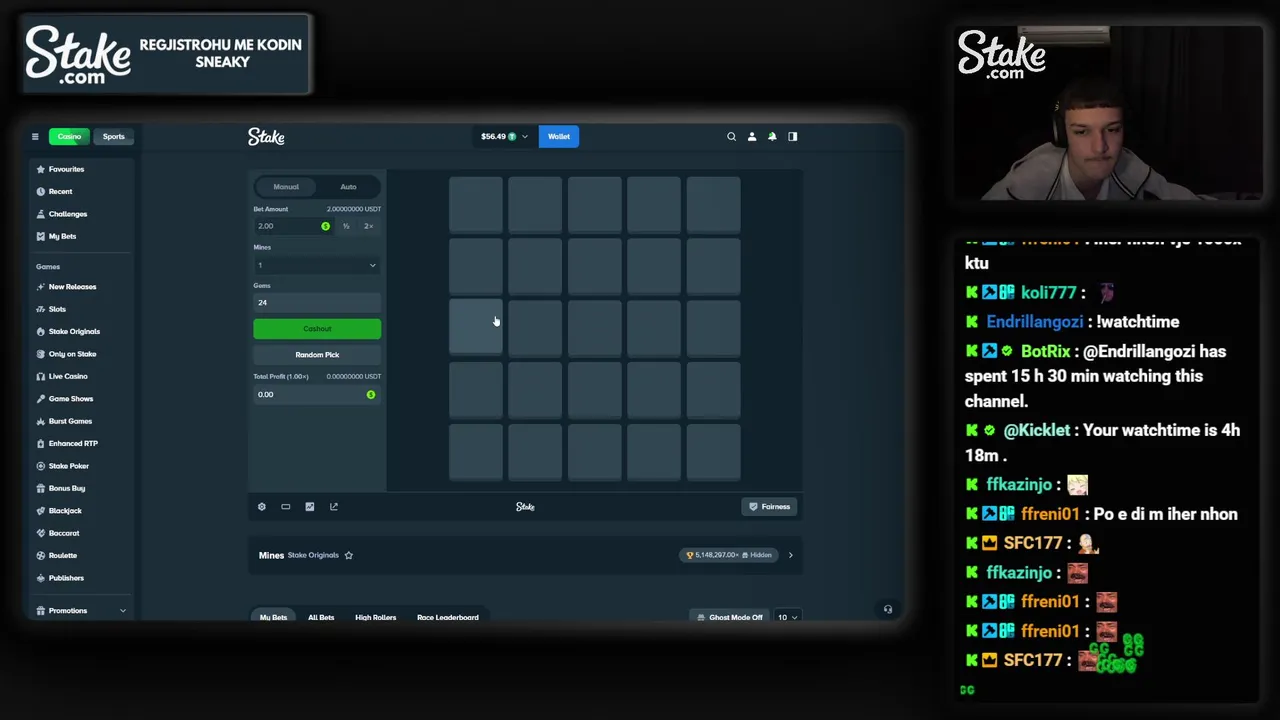Click the Gems field showing 24
Viewport: 1280px width, 720px height.
[x=317, y=303]
